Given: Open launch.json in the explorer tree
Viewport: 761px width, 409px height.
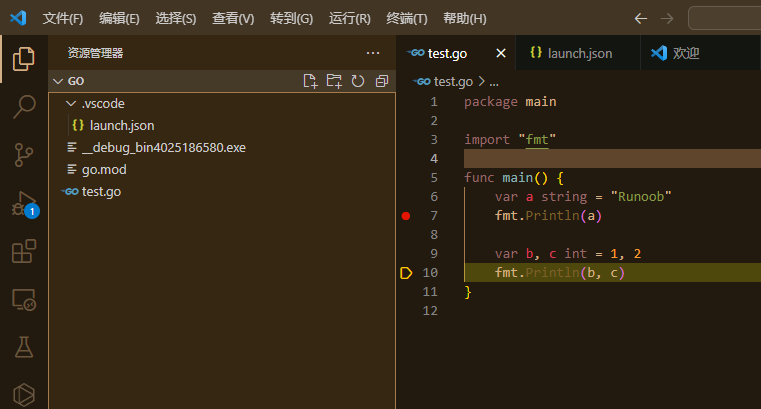Looking at the screenshot, I should 222,126.
